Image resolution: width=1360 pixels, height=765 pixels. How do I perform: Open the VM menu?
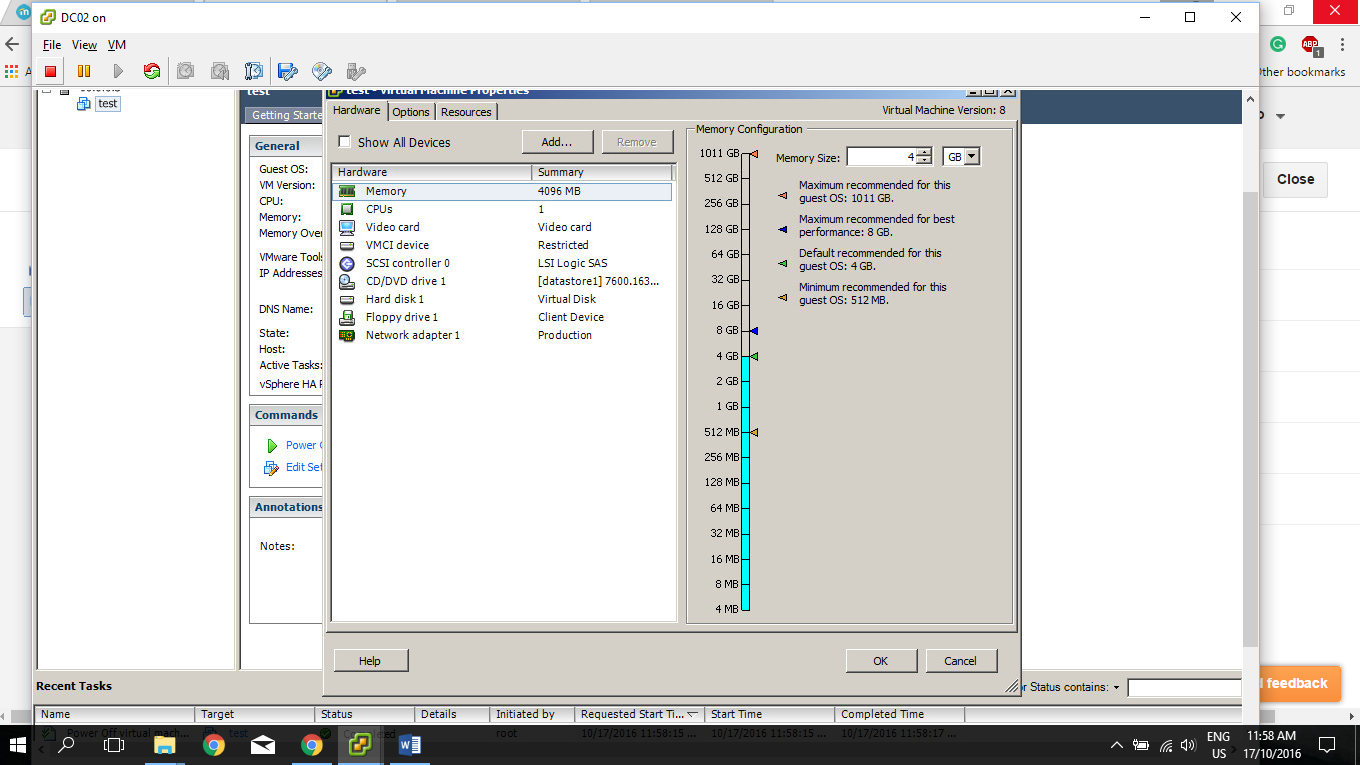click(x=117, y=45)
